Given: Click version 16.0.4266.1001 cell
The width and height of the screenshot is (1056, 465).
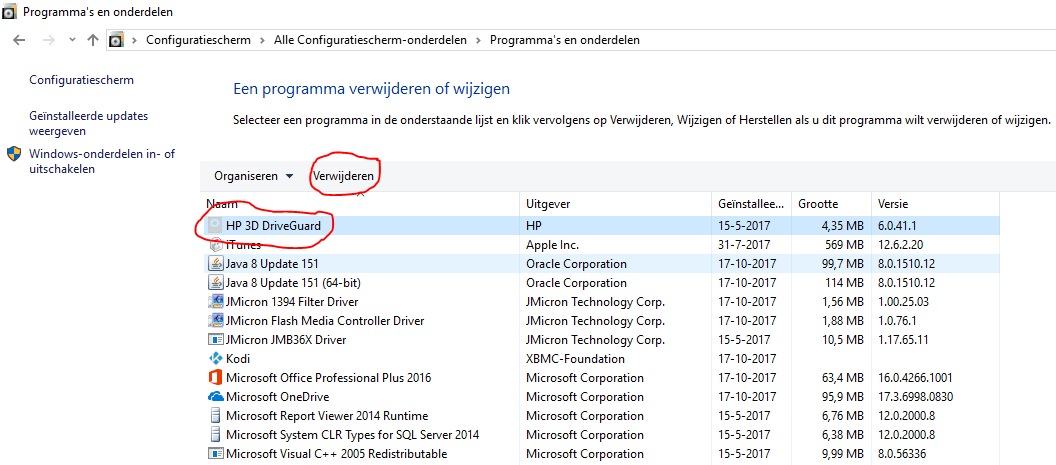Looking at the screenshot, I should click(x=915, y=377).
